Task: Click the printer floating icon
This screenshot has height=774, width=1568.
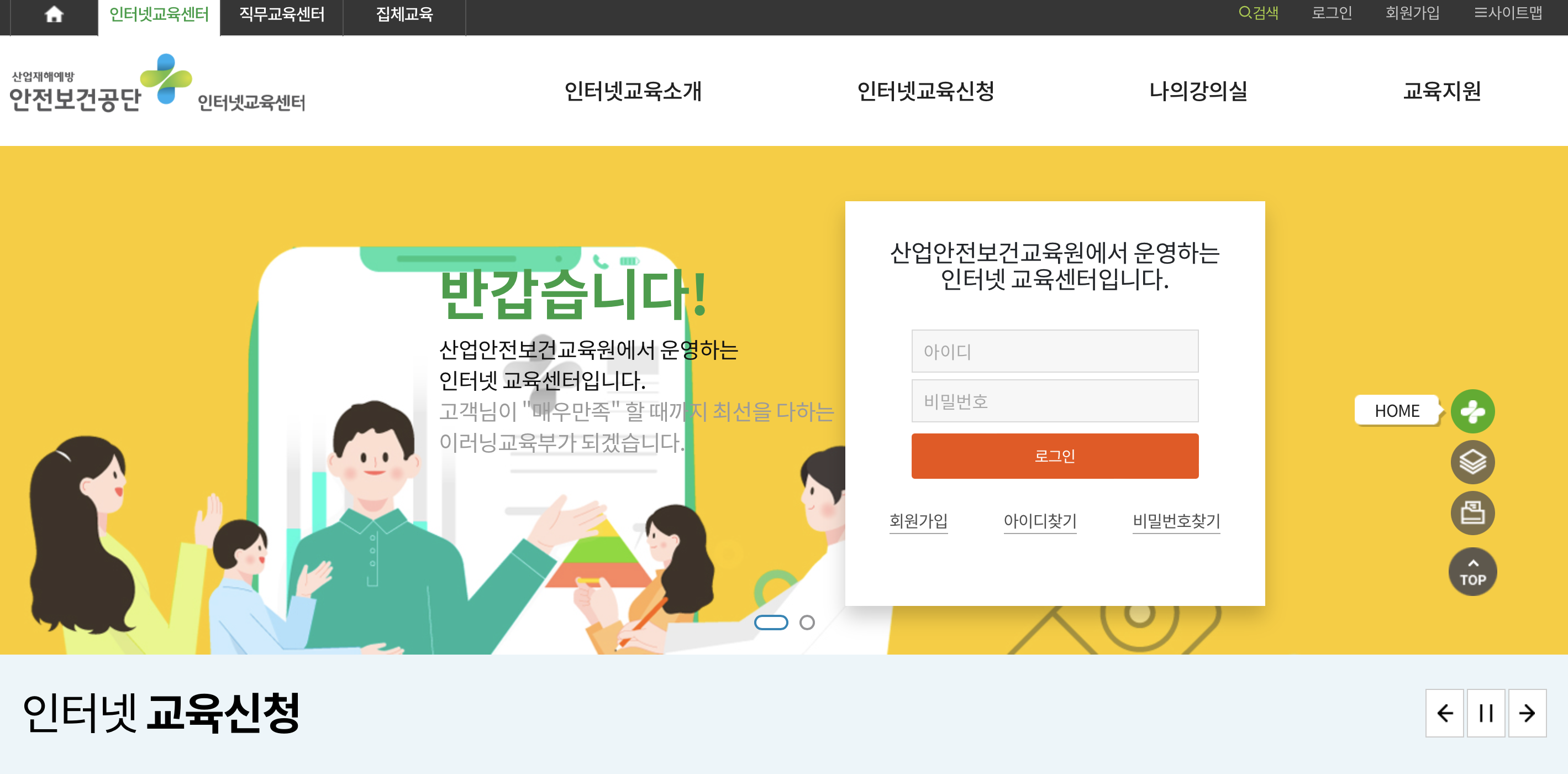Action: 1472,512
